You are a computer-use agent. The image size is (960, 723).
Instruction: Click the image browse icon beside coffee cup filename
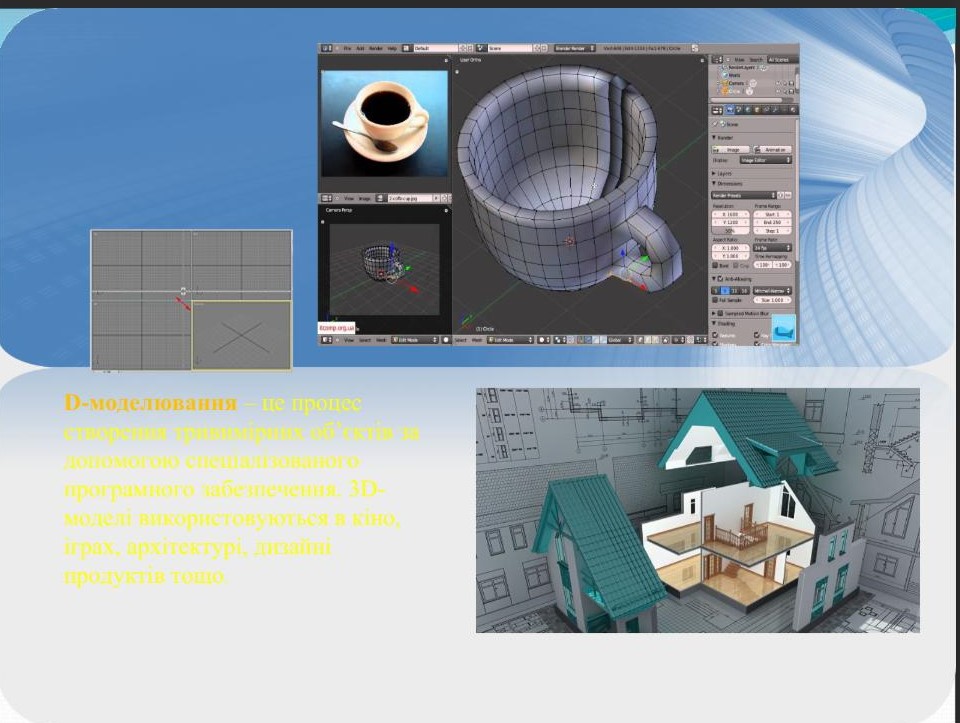tap(381, 199)
